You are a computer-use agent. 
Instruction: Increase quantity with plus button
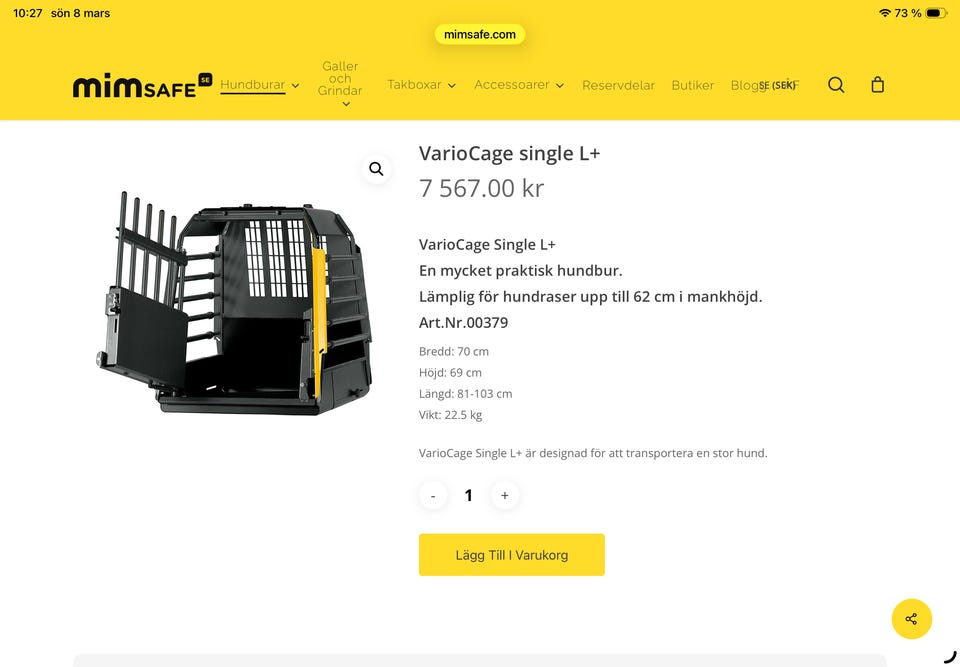click(x=504, y=495)
